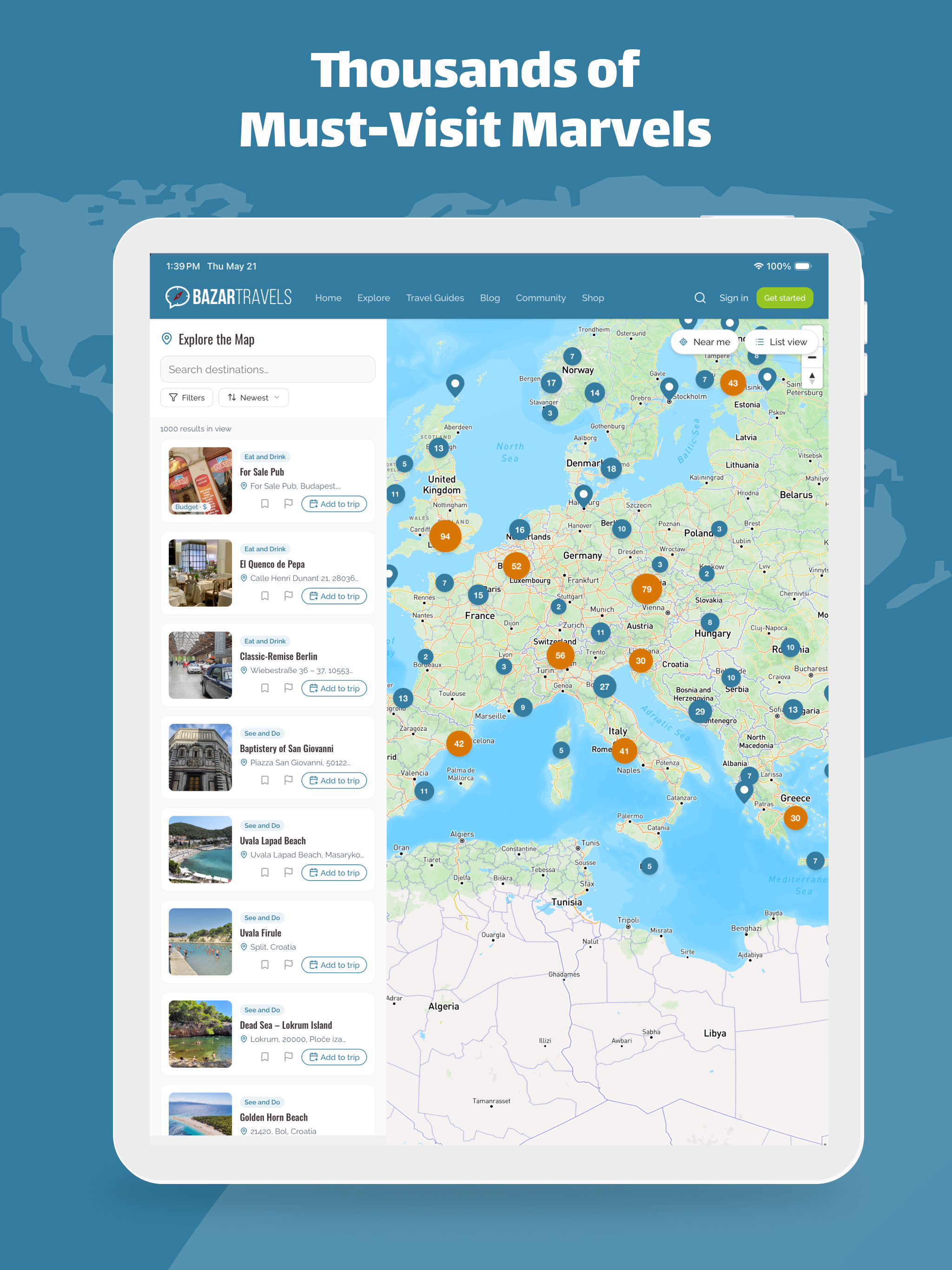Focus the Search destinations field

(268, 369)
